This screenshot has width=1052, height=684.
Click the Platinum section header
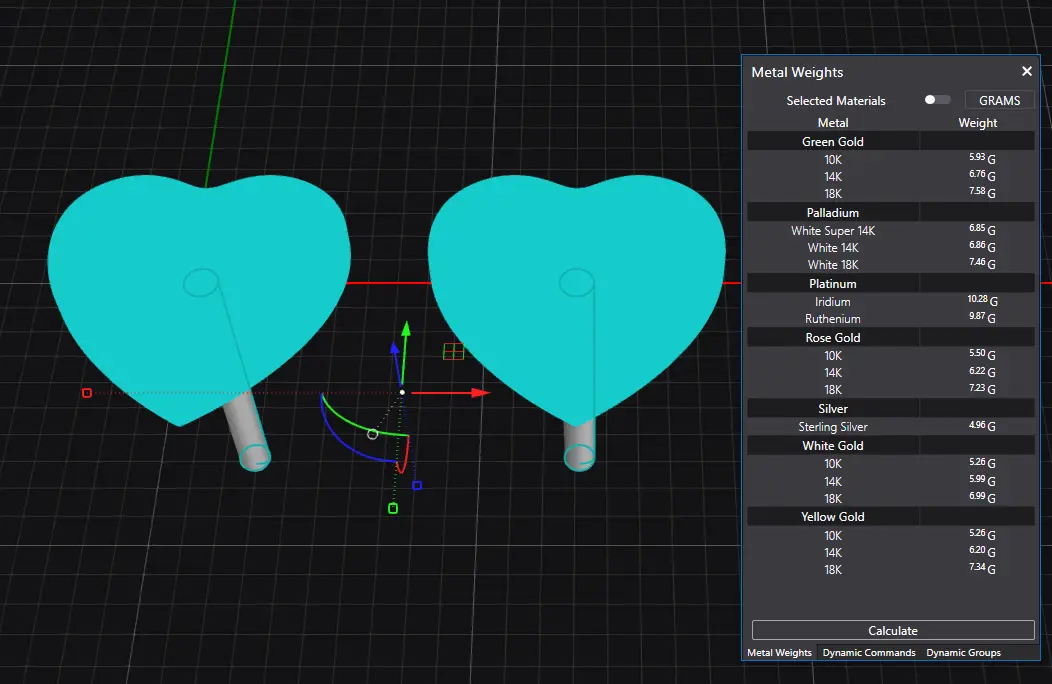tap(833, 284)
